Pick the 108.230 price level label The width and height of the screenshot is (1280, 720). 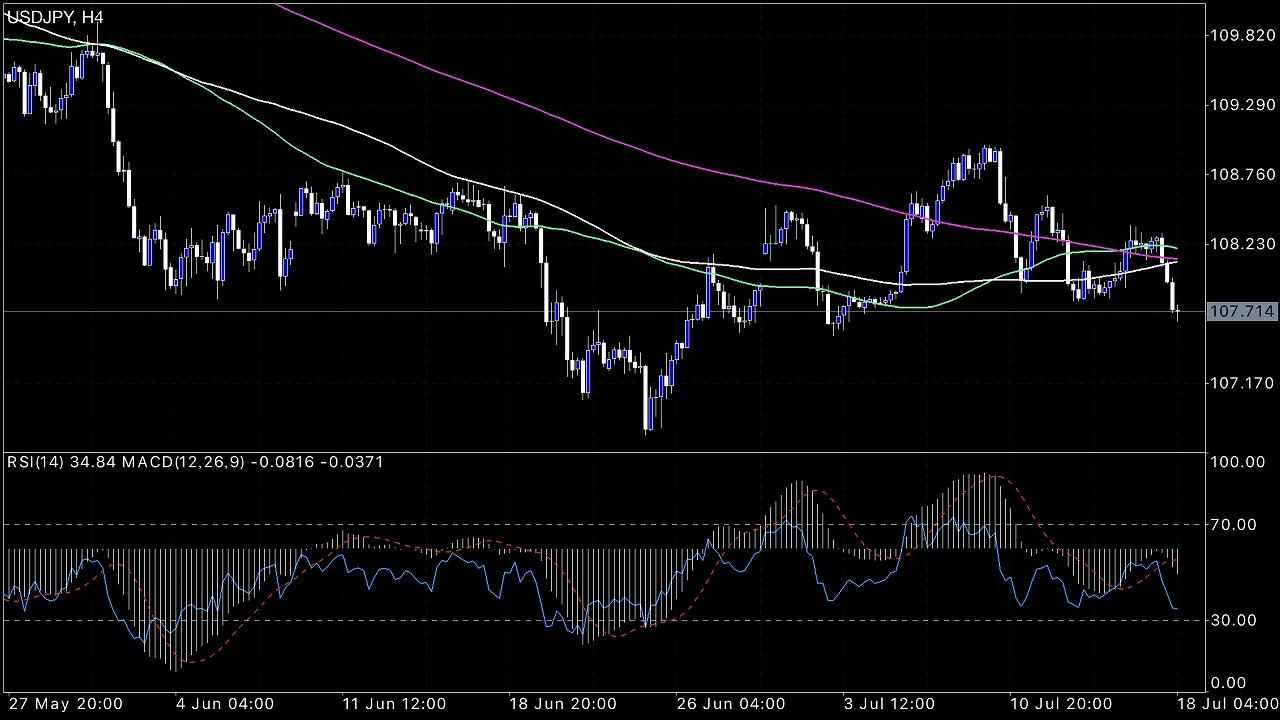(x=1242, y=244)
